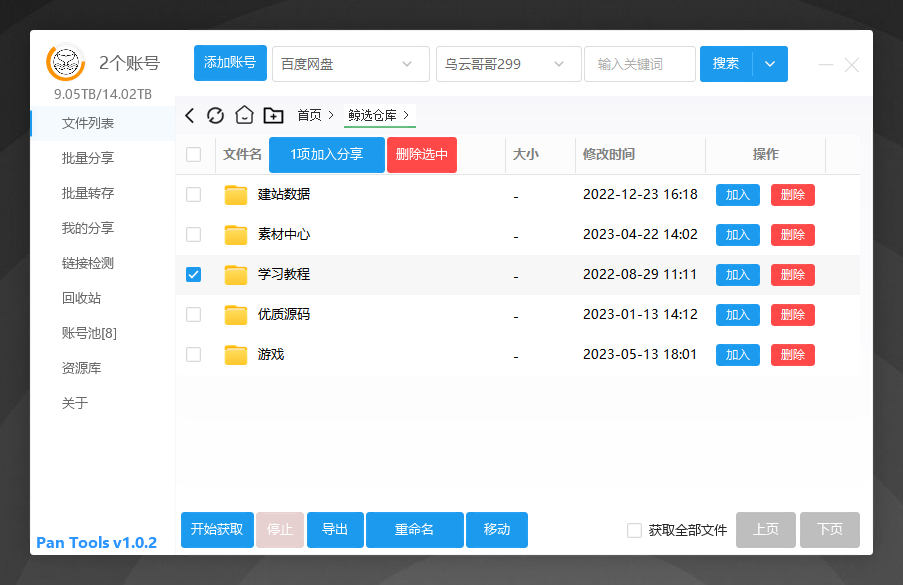The height and width of the screenshot is (585, 903).
Task: Expand the arrow next to 搜索 button
Action: (x=770, y=62)
